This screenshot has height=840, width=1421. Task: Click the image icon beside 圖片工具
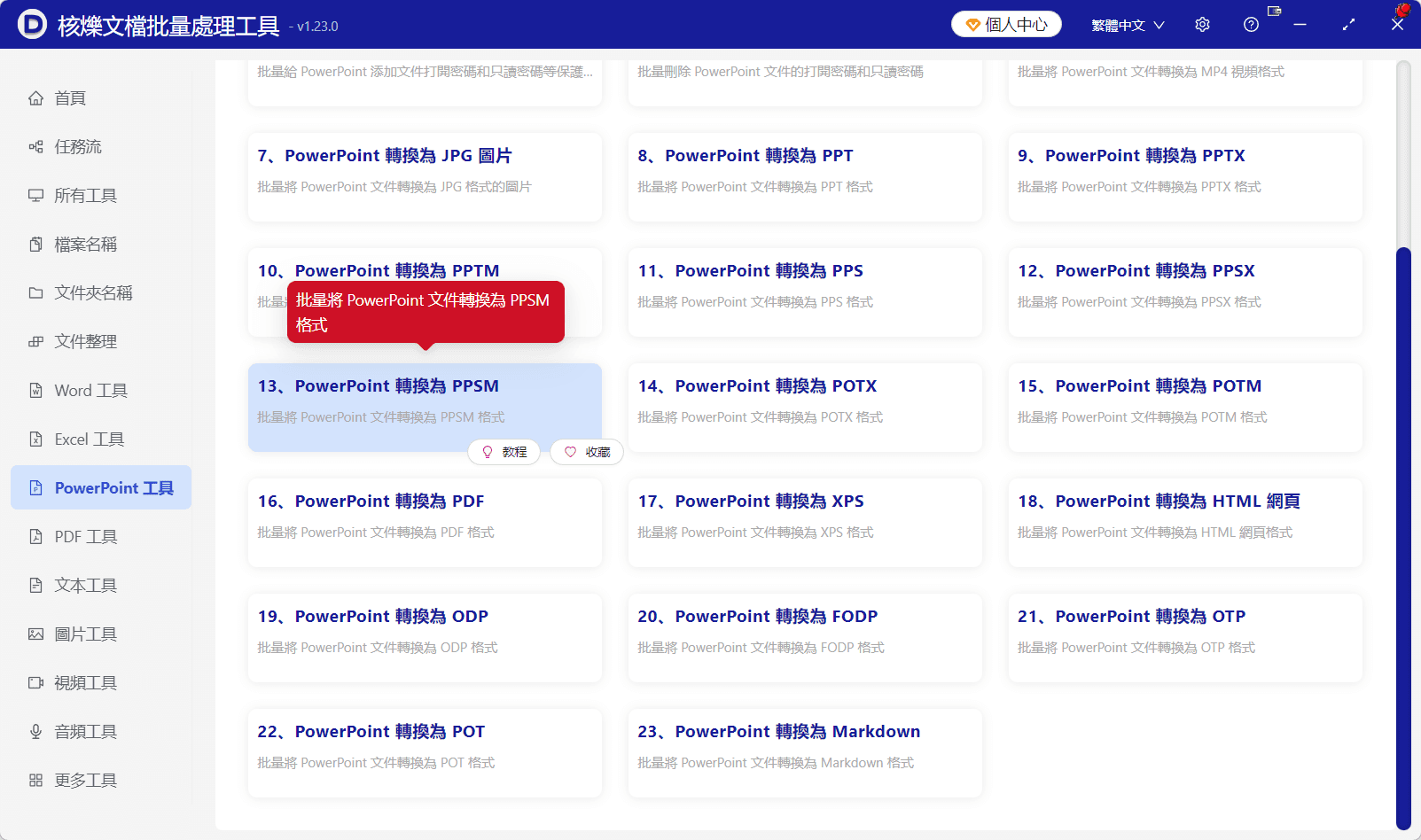[35, 634]
